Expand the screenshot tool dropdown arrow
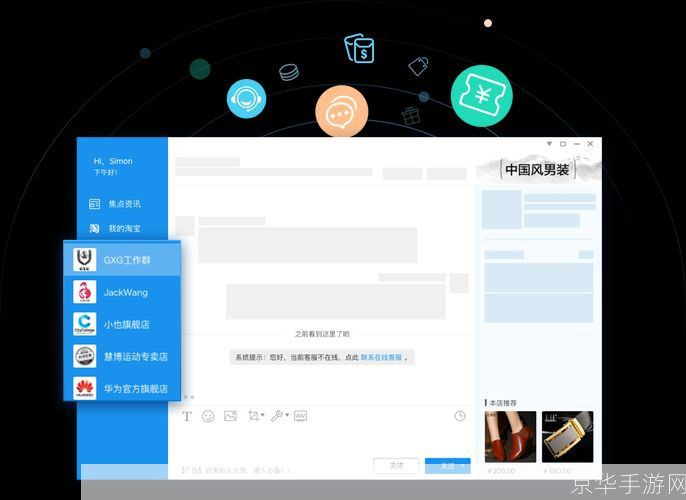 point(263,415)
